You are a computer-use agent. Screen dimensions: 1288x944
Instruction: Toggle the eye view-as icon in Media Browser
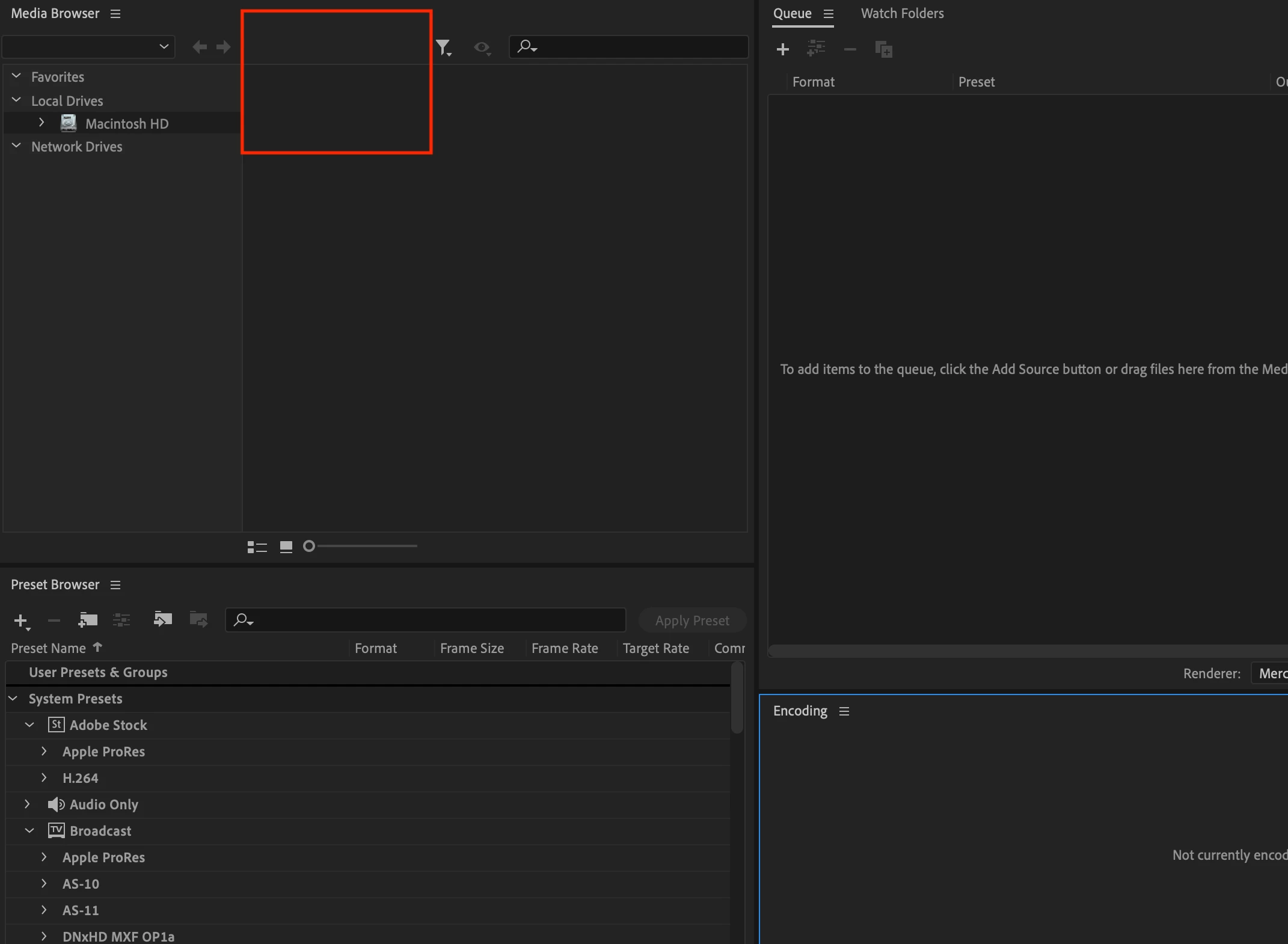coord(482,47)
